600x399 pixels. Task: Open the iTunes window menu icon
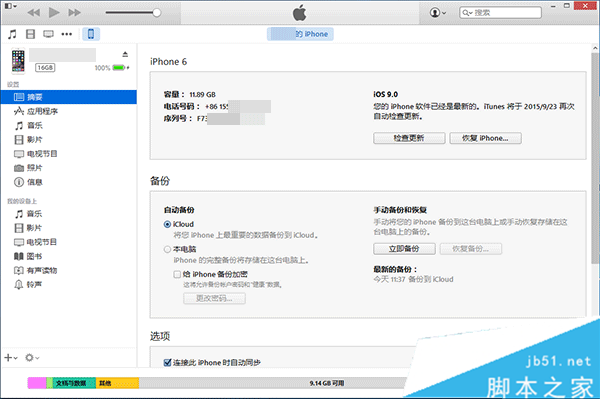(10, 6)
